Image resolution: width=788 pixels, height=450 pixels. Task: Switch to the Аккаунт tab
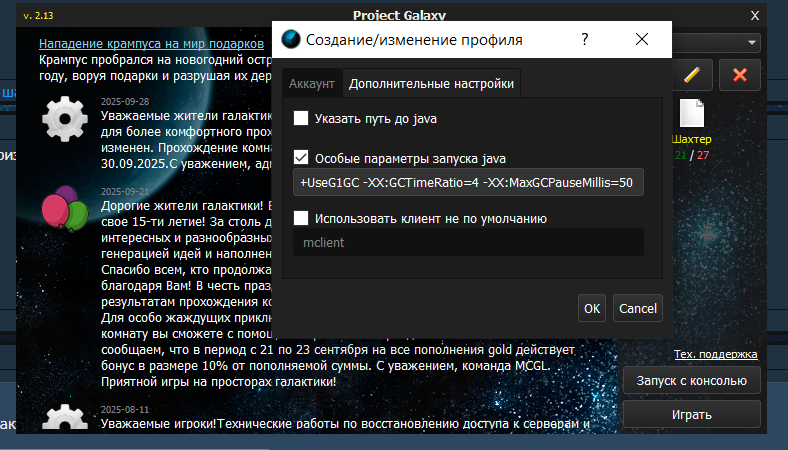(x=311, y=84)
